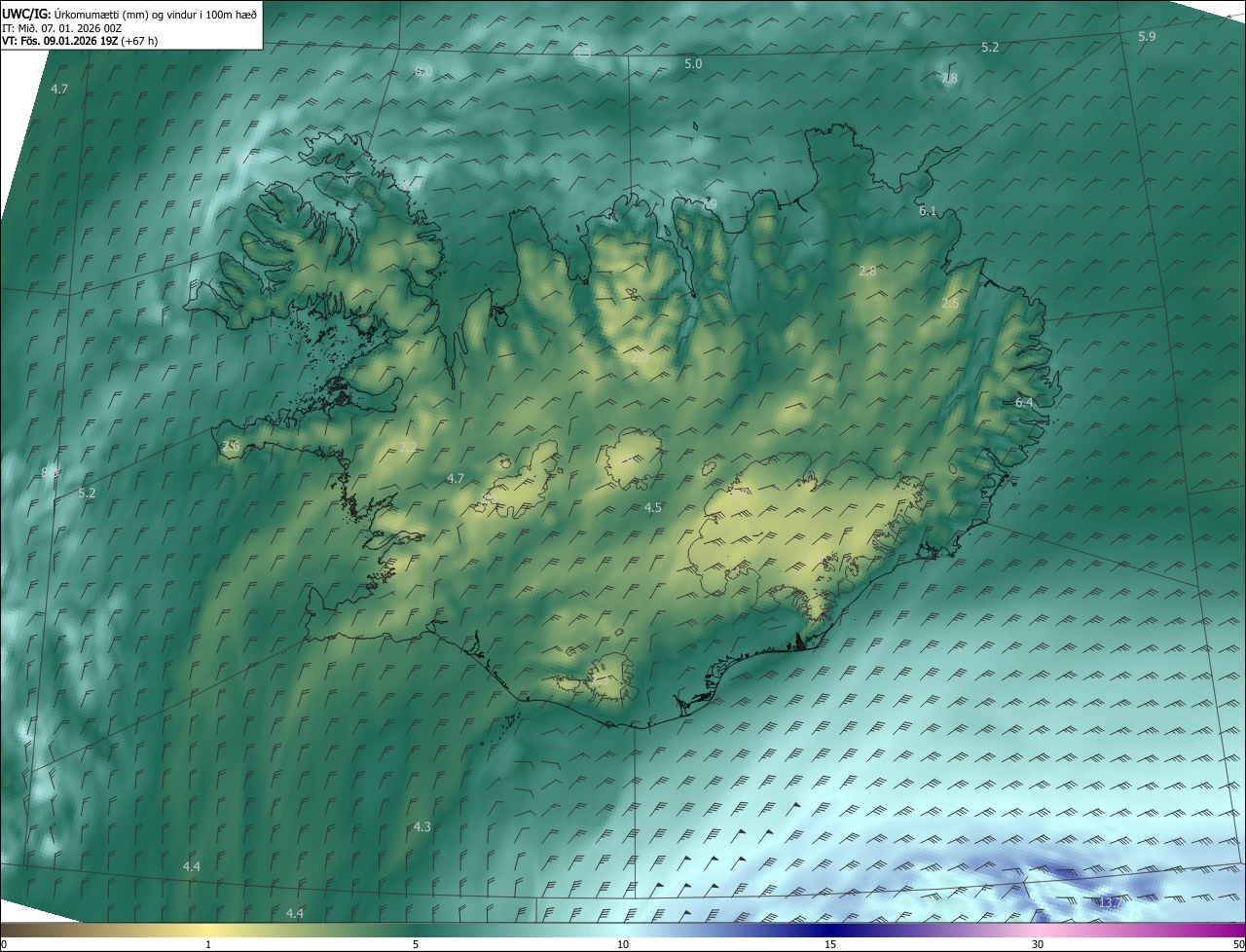Click the 5.0 value label on the map
Screen dimensions: 1246x952
point(693,63)
